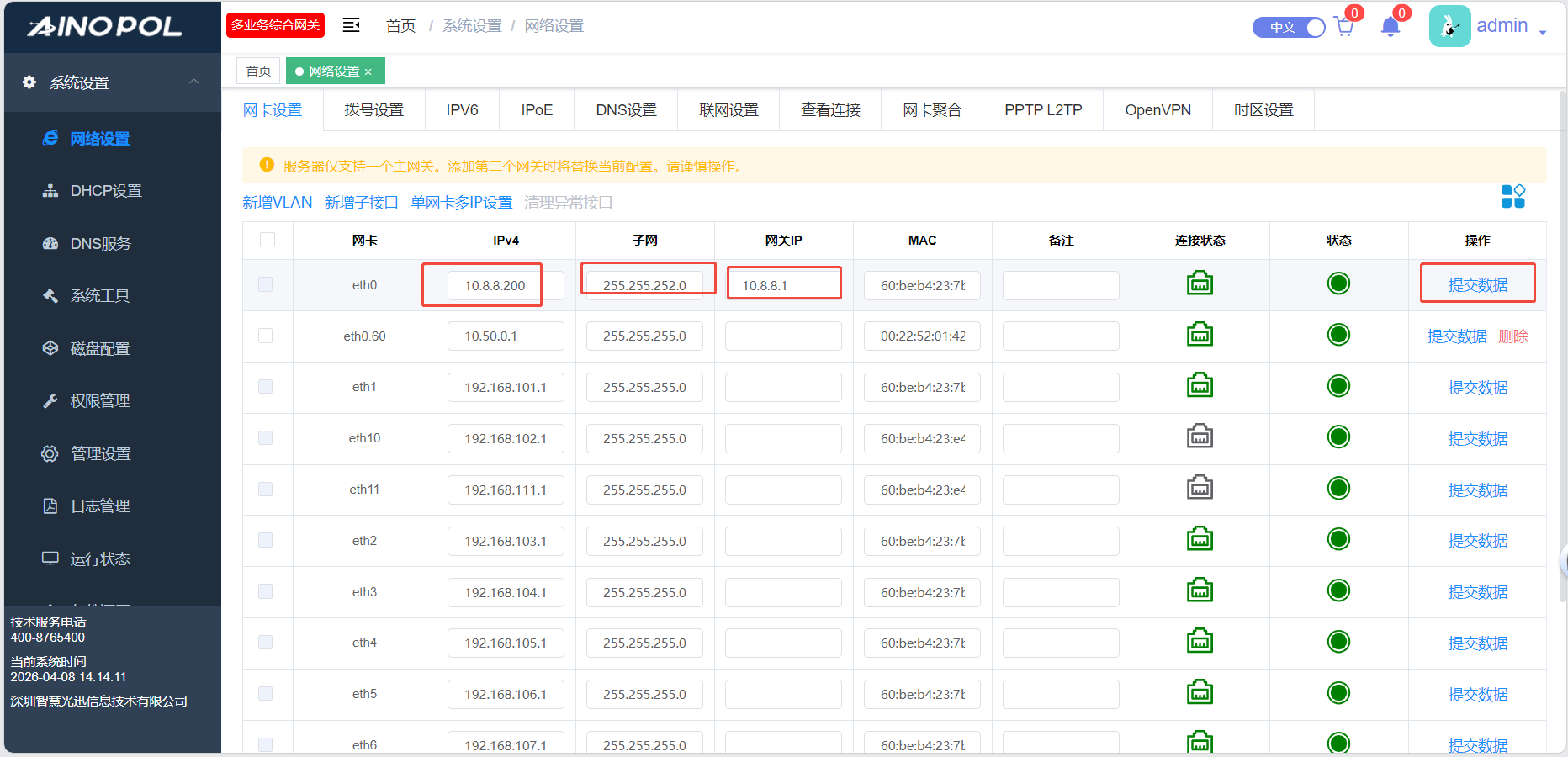This screenshot has width=1568, height=757.
Task: Click the green status indicator for eth1
Action: coord(1338,387)
